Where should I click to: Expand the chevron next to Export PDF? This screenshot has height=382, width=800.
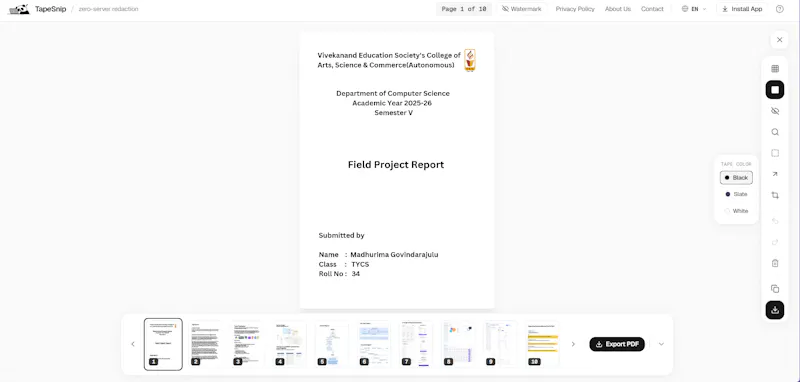pyautogui.click(x=661, y=344)
